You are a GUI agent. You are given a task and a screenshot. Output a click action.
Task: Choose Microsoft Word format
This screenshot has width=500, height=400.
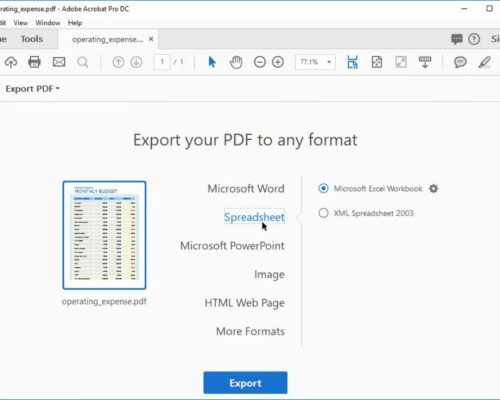tap(246, 189)
